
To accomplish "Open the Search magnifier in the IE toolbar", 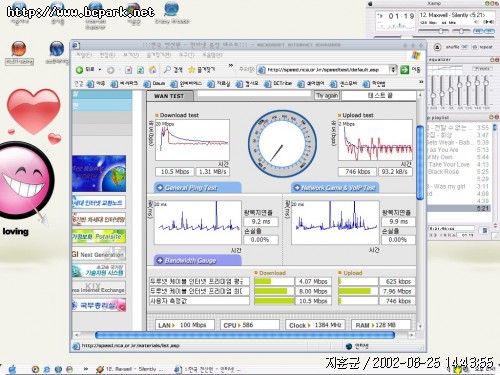I will [173, 70].
